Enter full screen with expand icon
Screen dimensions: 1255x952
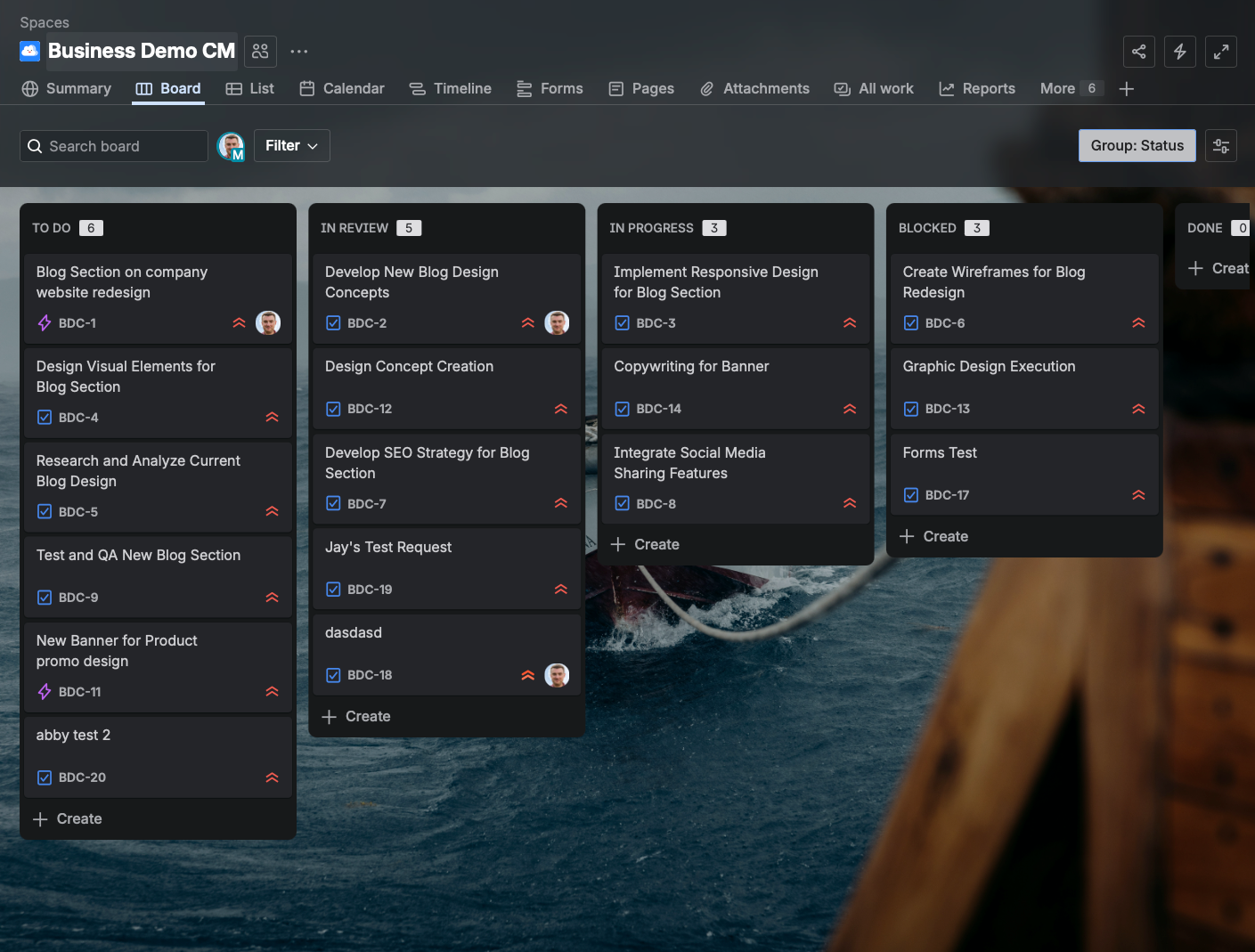1220,52
